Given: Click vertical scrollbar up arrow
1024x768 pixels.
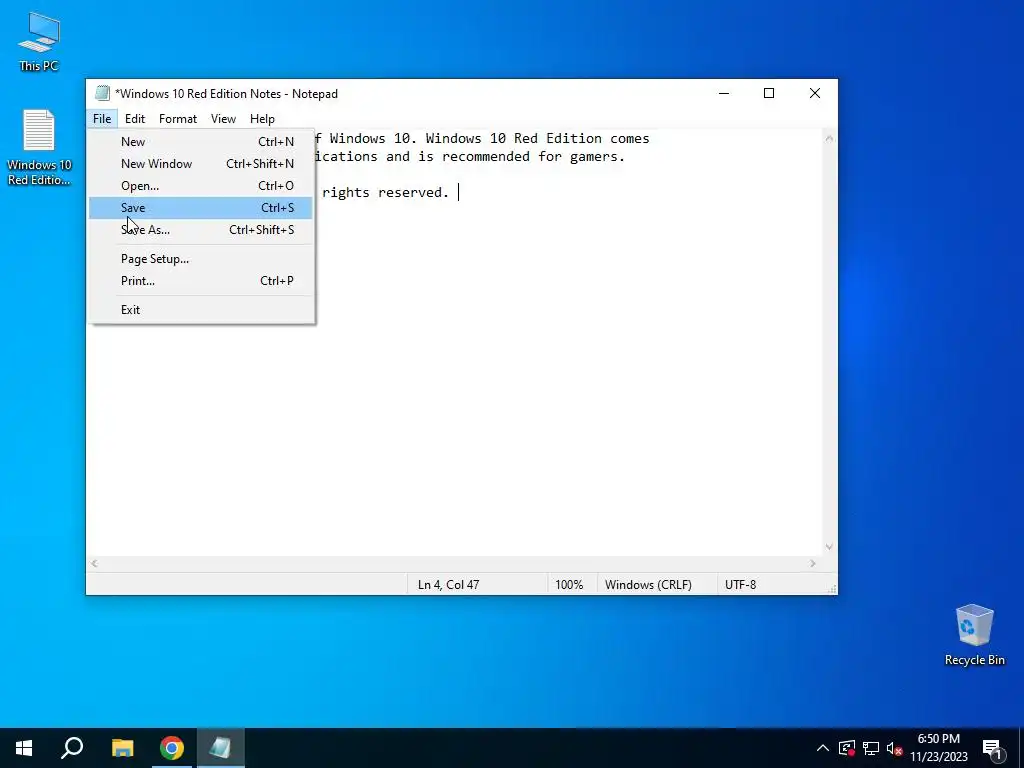Looking at the screenshot, I should 829,138.
